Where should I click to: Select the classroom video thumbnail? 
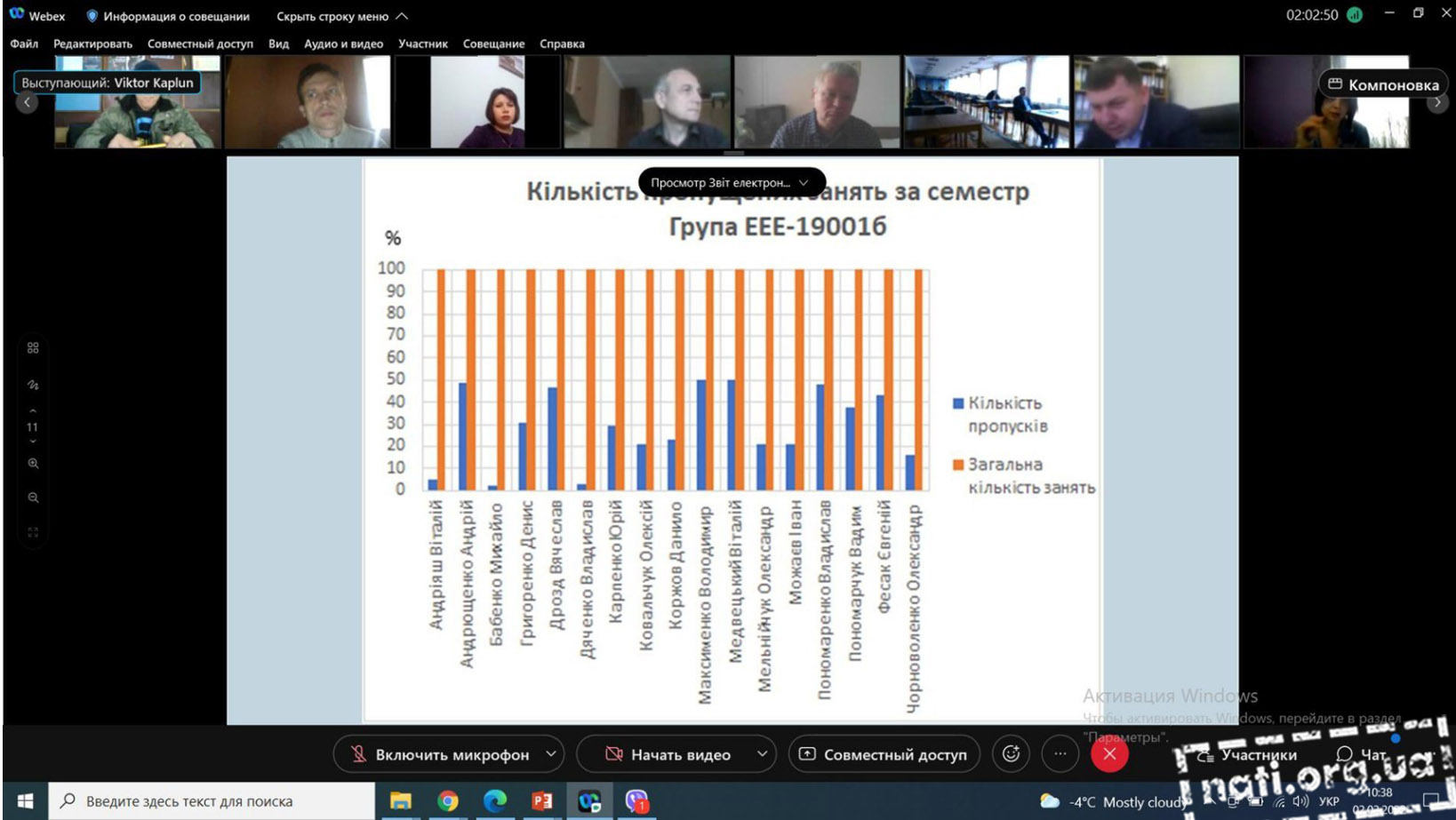986,101
